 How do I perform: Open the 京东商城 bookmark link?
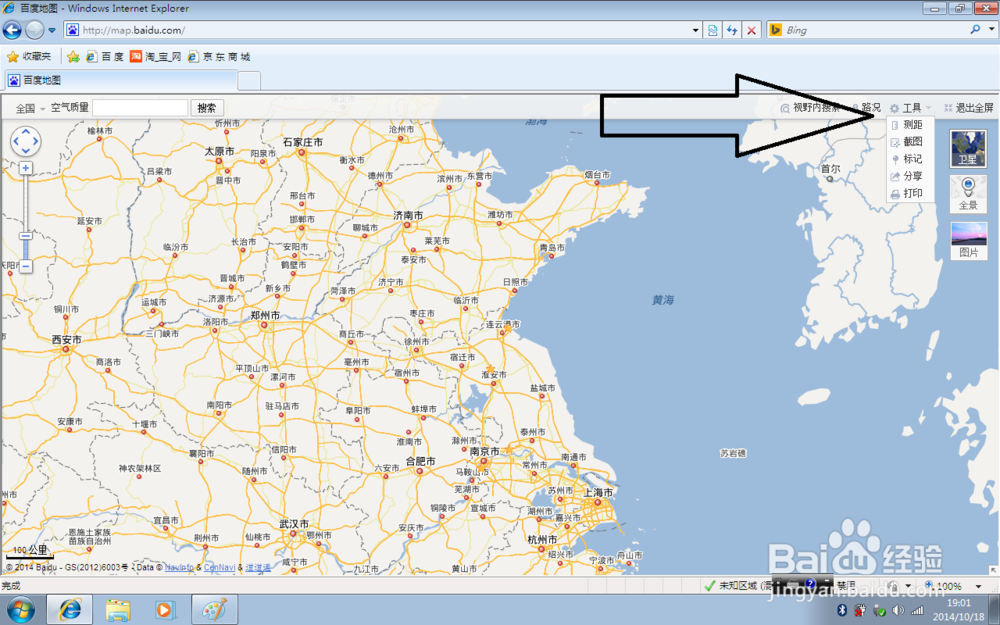point(219,57)
